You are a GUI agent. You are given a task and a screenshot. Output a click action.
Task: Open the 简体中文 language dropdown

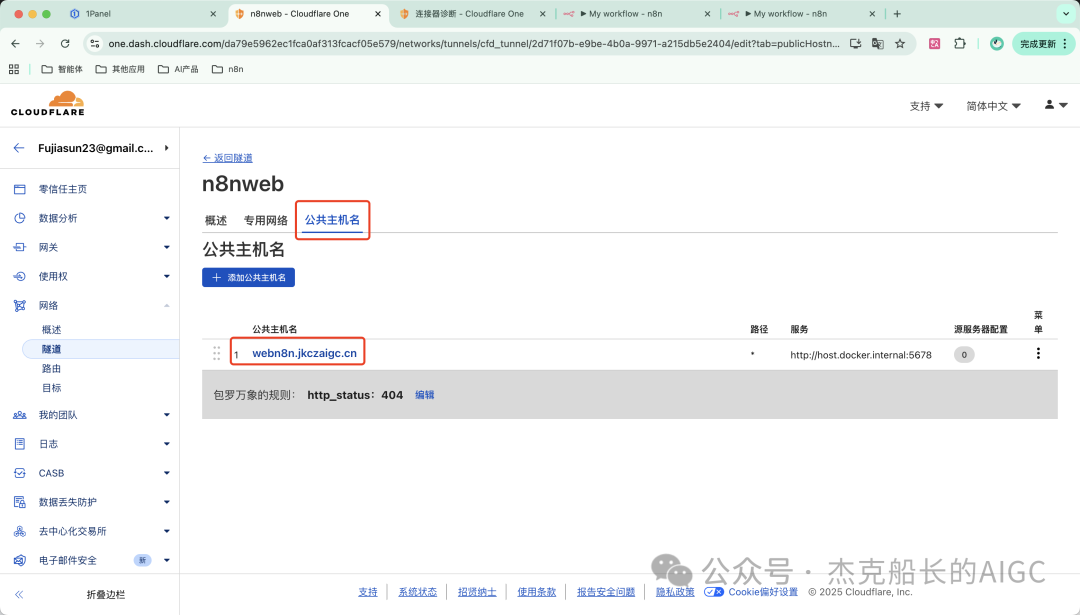click(x=993, y=106)
